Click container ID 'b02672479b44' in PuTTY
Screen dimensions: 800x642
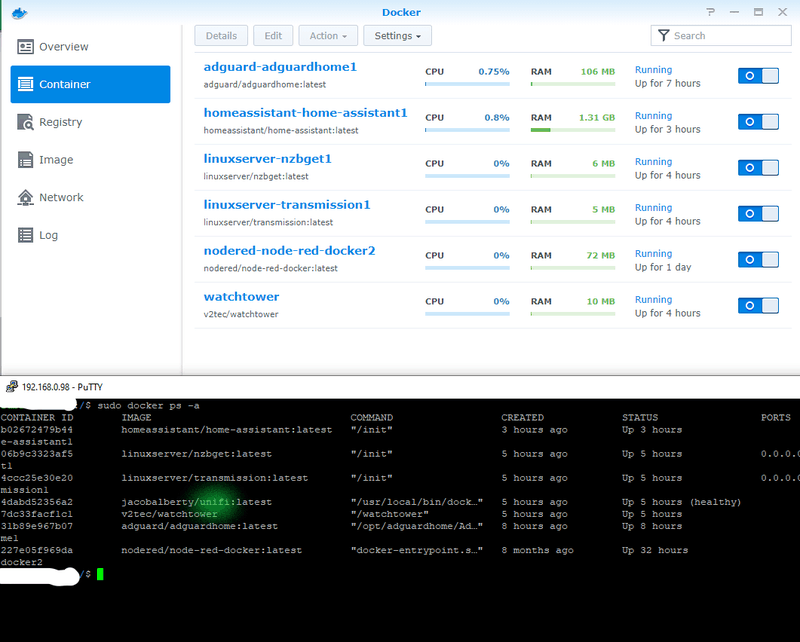[37, 430]
